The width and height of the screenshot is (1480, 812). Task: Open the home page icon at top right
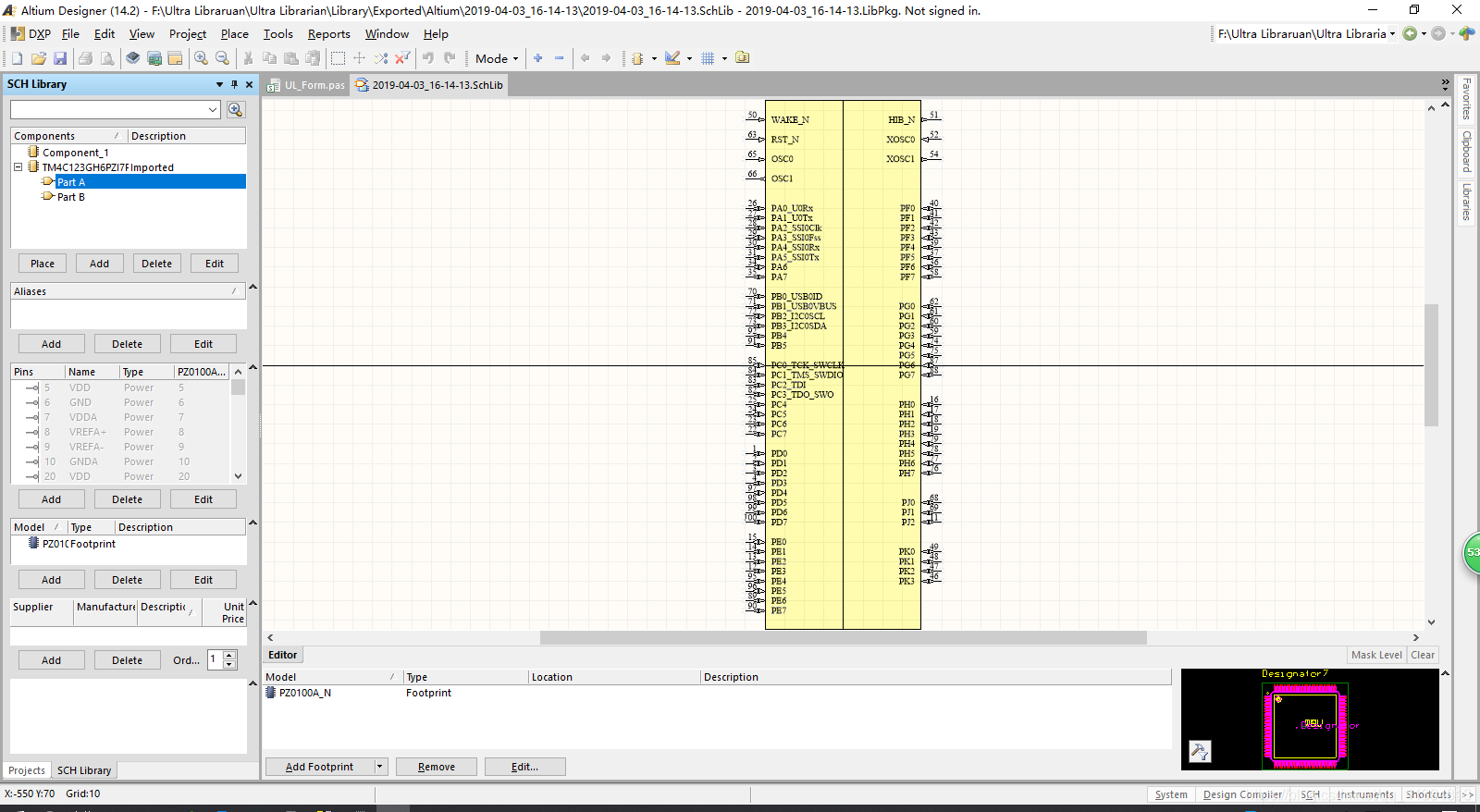(x=1467, y=33)
